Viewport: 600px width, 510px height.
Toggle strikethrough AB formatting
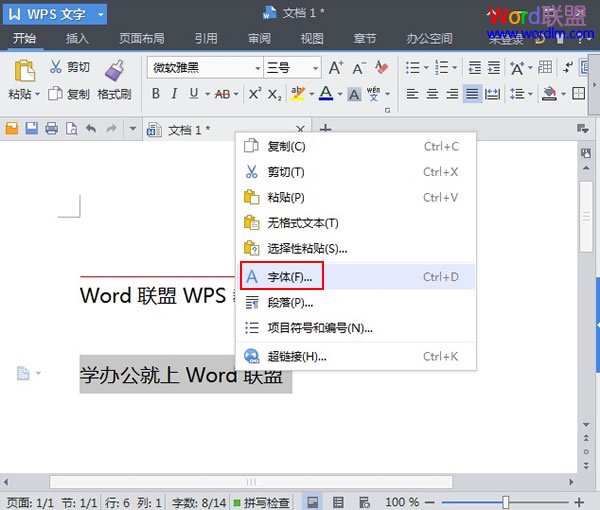coord(223,94)
